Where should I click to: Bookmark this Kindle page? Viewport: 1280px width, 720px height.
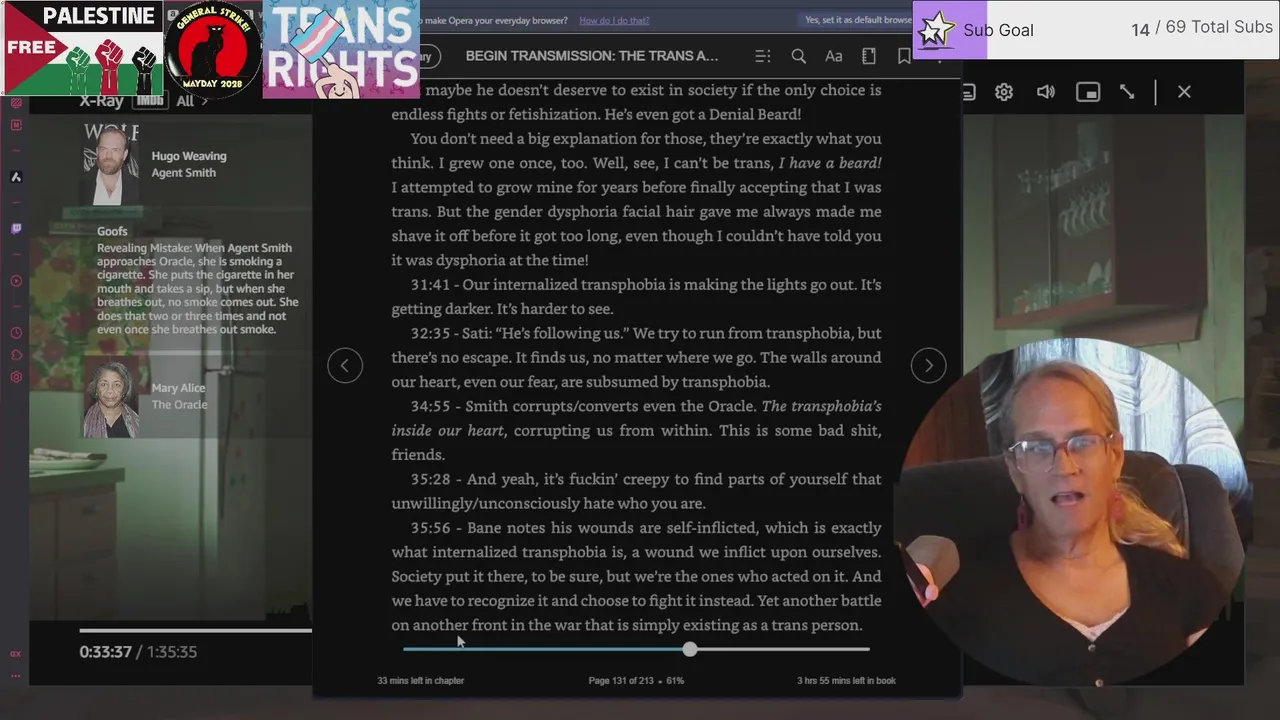(904, 57)
